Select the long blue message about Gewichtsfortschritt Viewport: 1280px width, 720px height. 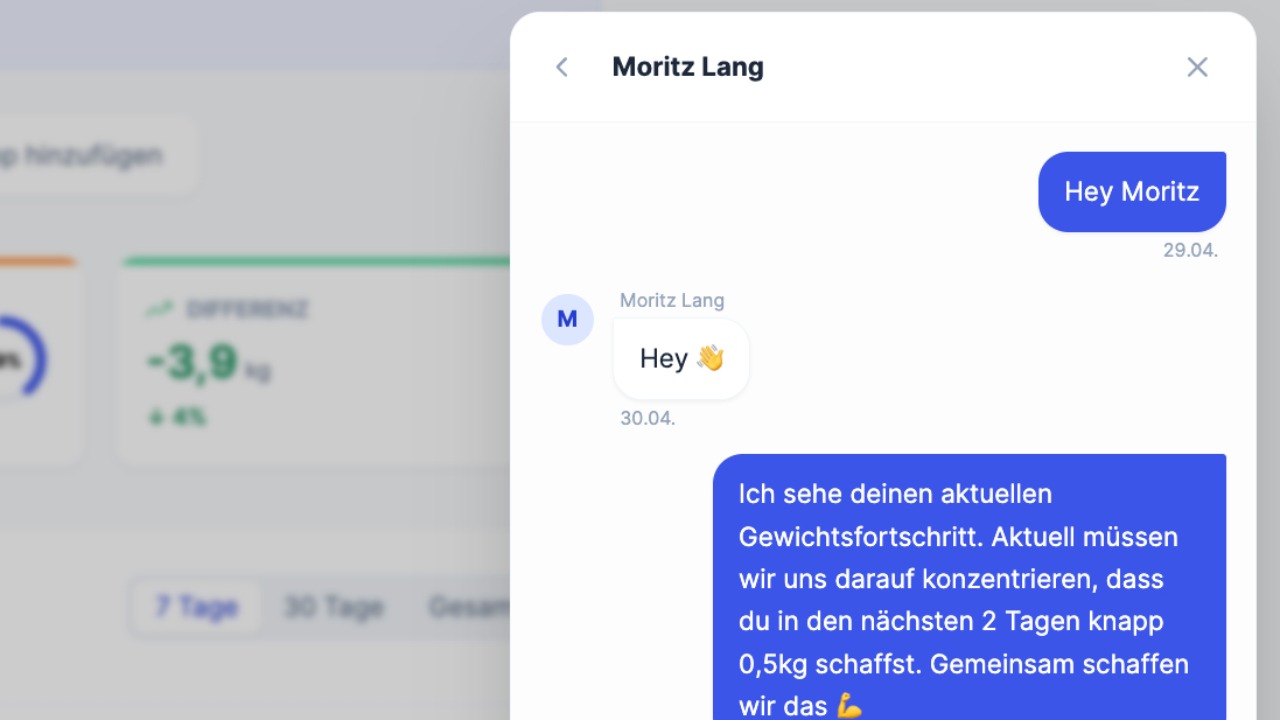[x=969, y=587]
